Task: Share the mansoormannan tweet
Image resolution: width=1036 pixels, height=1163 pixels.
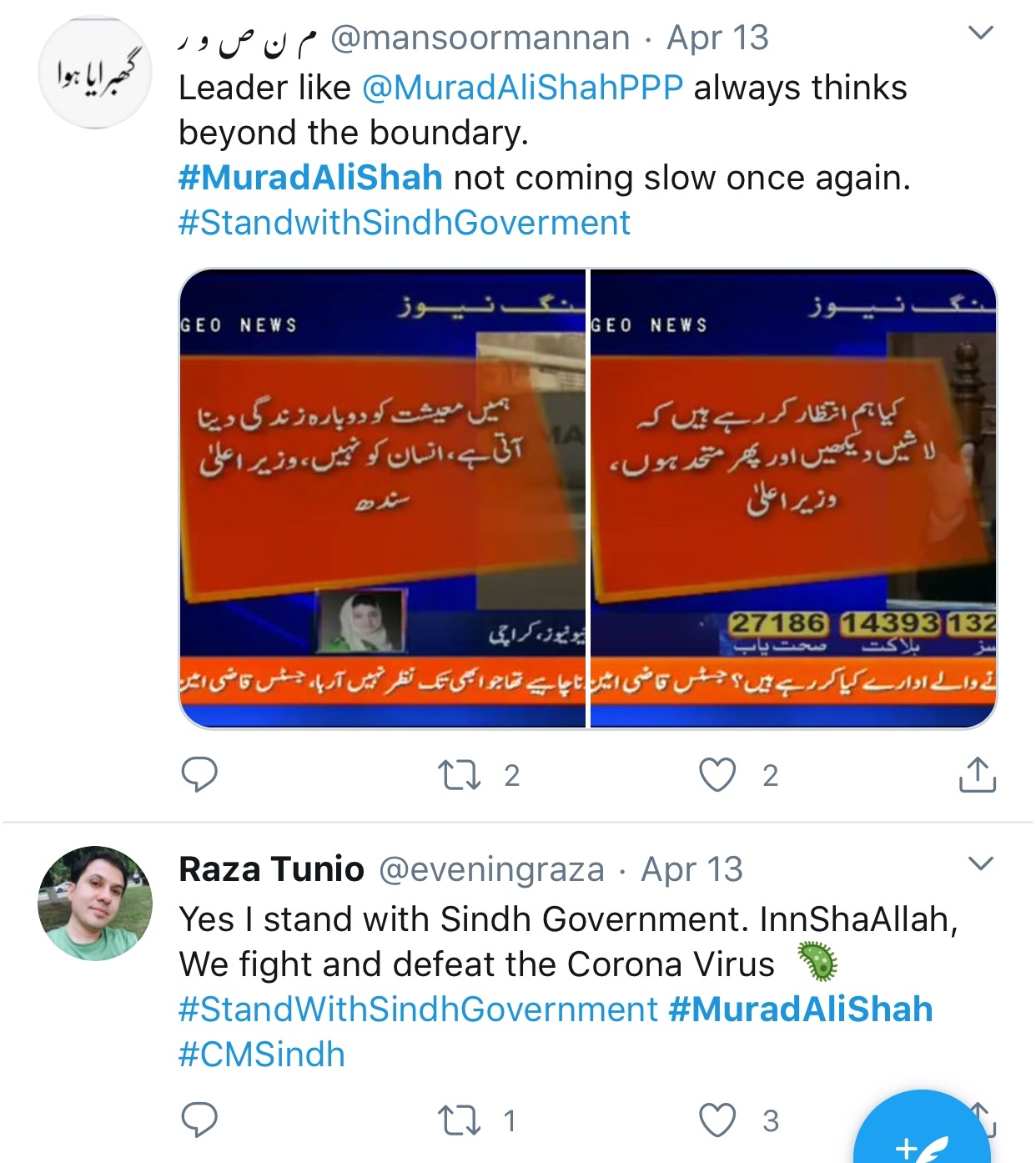Action: point(978,774)
